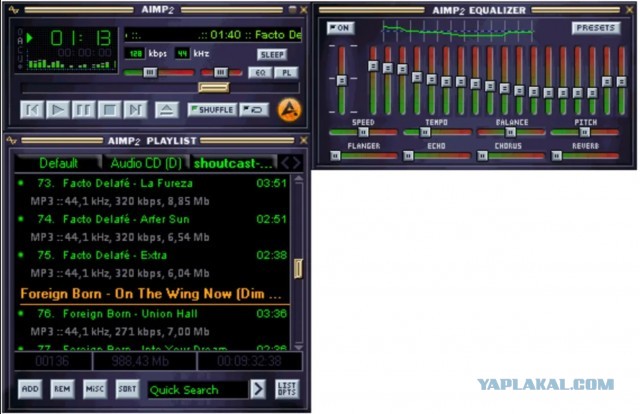Click the 00:09:32:38 total duration status
This screenshot has height=414, width=640.
(x=249, y=361)
